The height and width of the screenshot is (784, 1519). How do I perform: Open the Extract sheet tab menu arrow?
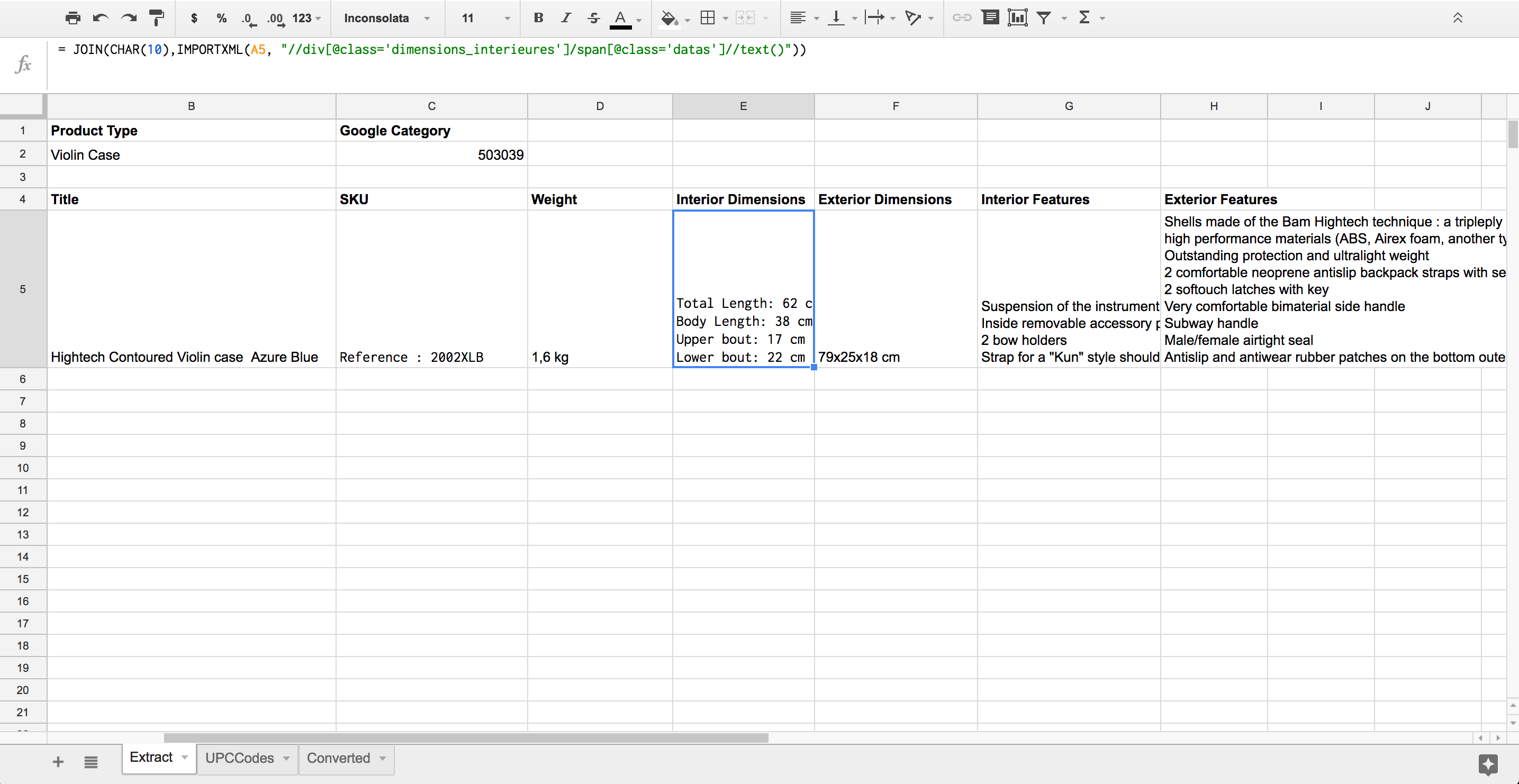(x=185, y=758)
